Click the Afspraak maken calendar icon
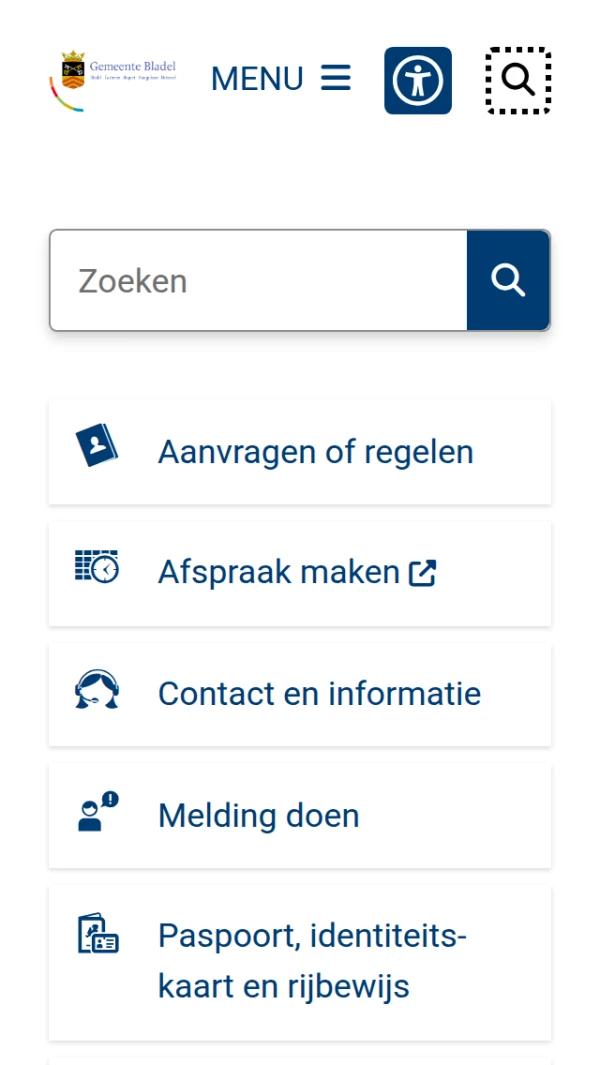Viewport: 600px width, 1065px height. 97,567
